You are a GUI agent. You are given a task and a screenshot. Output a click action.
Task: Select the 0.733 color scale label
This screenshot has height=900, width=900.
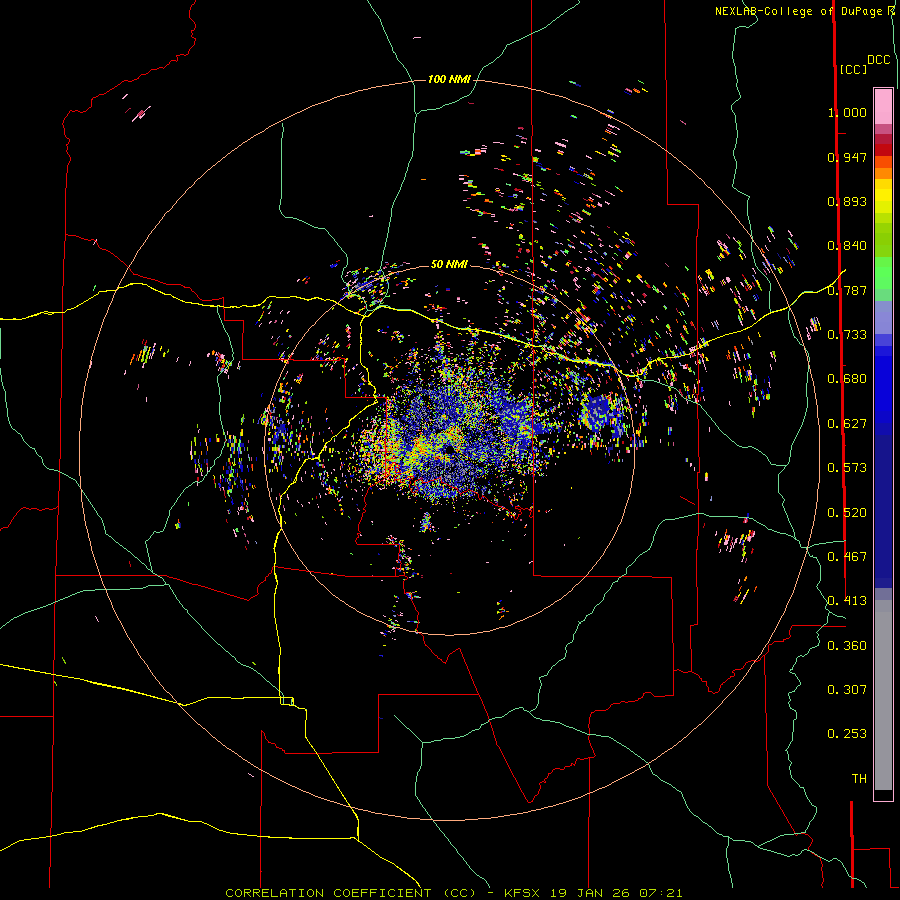(847, 335)
